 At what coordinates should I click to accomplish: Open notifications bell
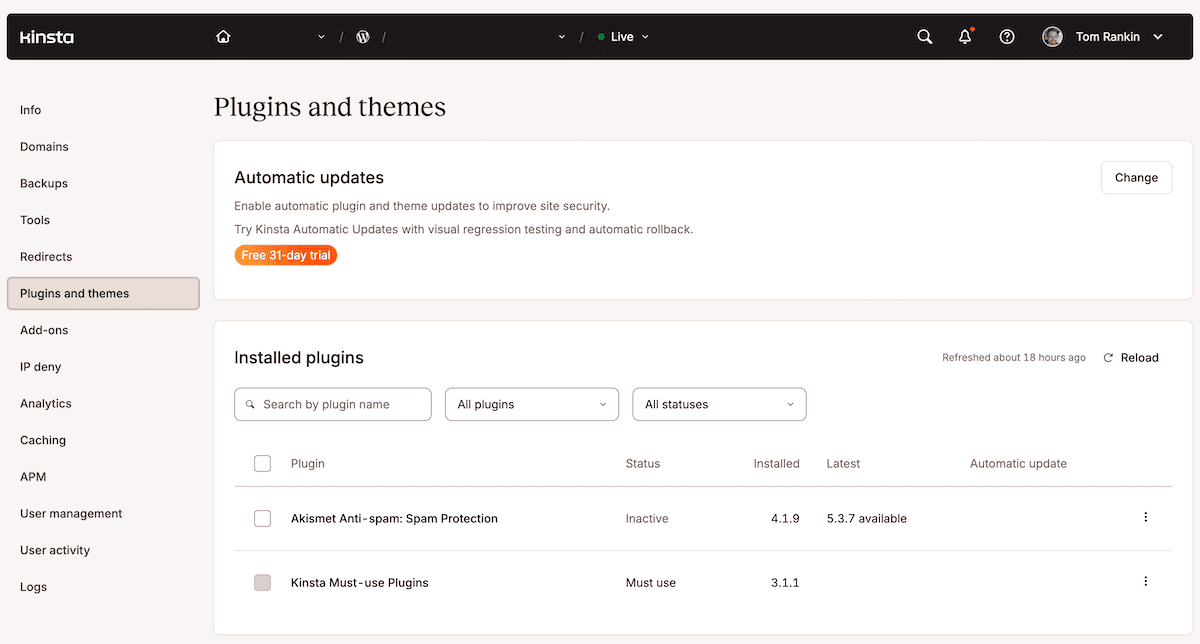965,37
